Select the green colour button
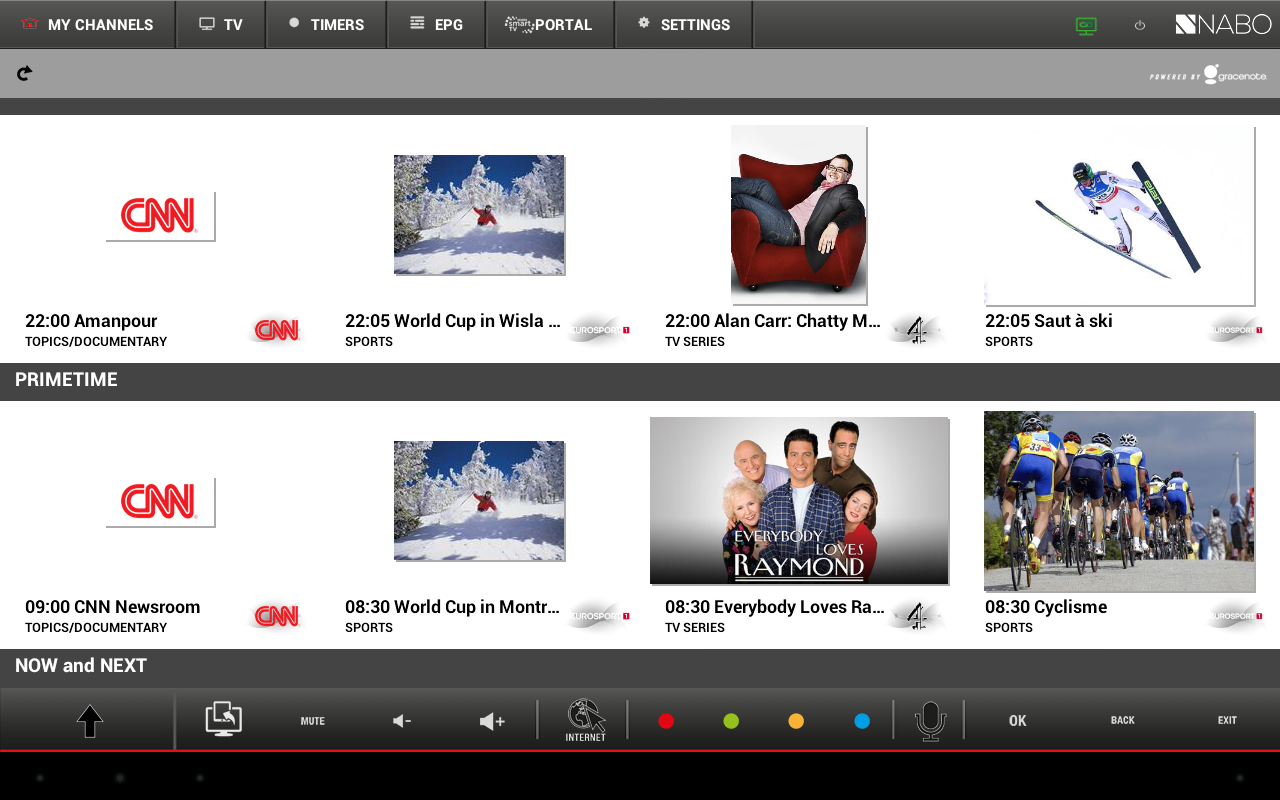The height and width of the screenshot is (800, 1280). pyautogui.click(x=731, y=721)
